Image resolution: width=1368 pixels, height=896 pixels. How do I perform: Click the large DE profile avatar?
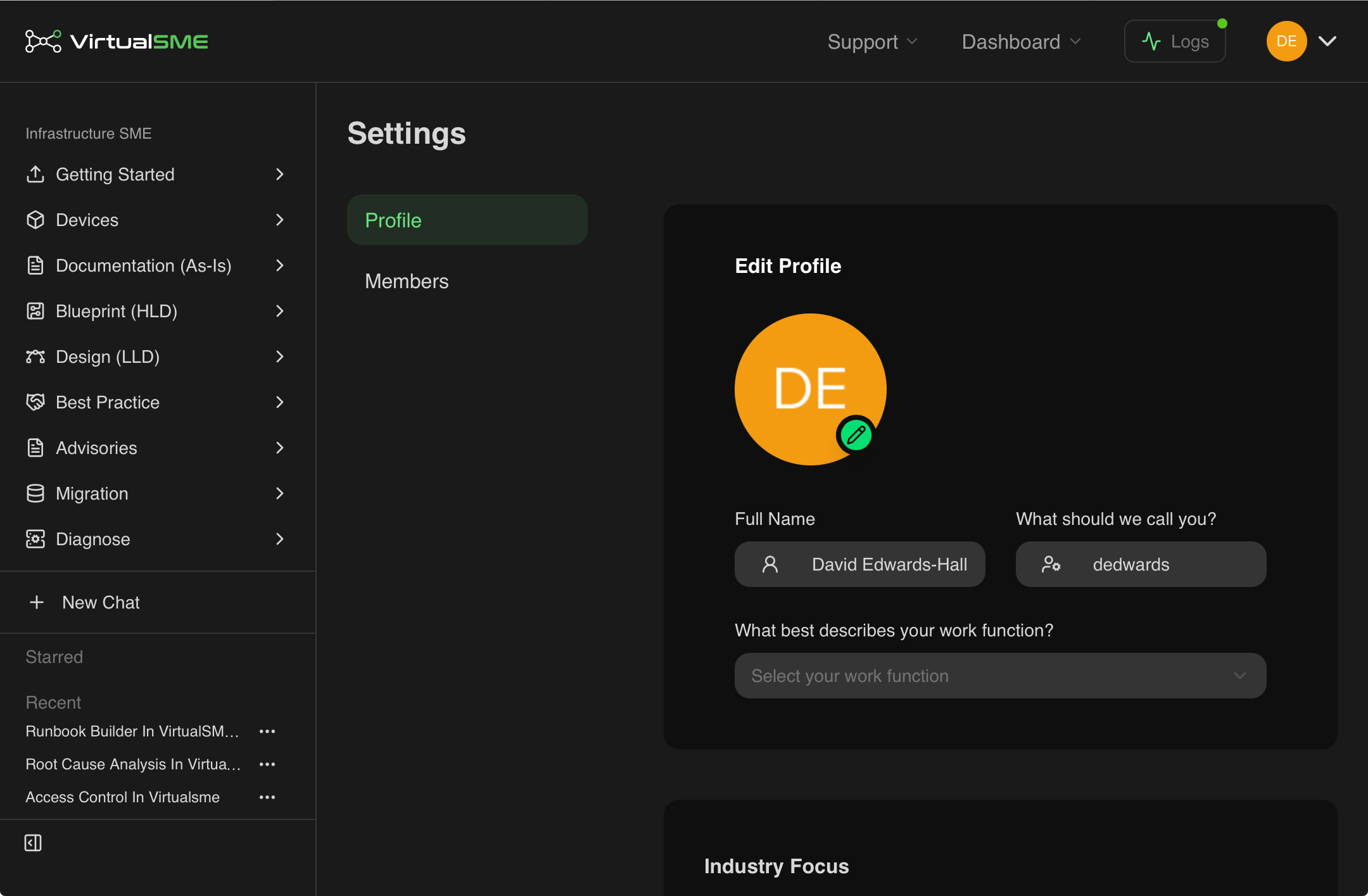coord(810,389)
